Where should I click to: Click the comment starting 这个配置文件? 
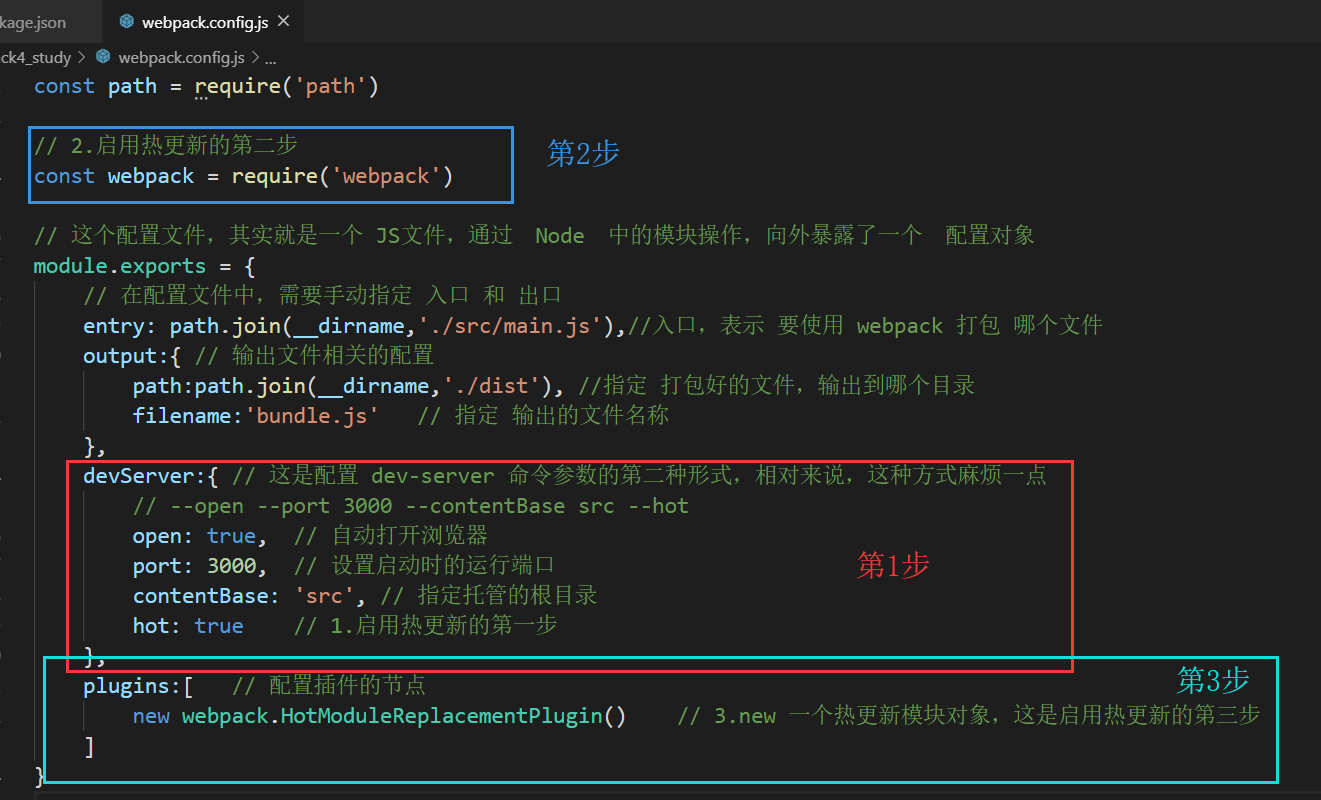click(x=534, y=236)
